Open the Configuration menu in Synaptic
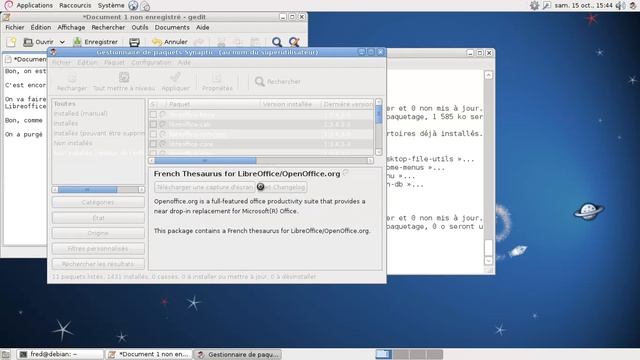This screenshot has height=360, width=640. pos(151,62)
